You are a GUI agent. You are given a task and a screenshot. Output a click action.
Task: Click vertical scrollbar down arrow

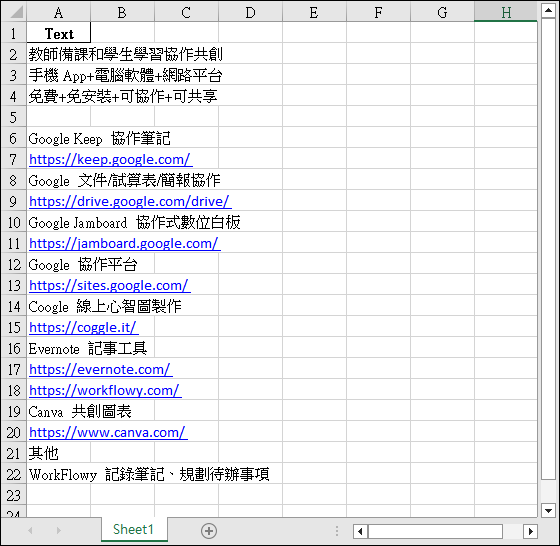(x=548, y=510)
